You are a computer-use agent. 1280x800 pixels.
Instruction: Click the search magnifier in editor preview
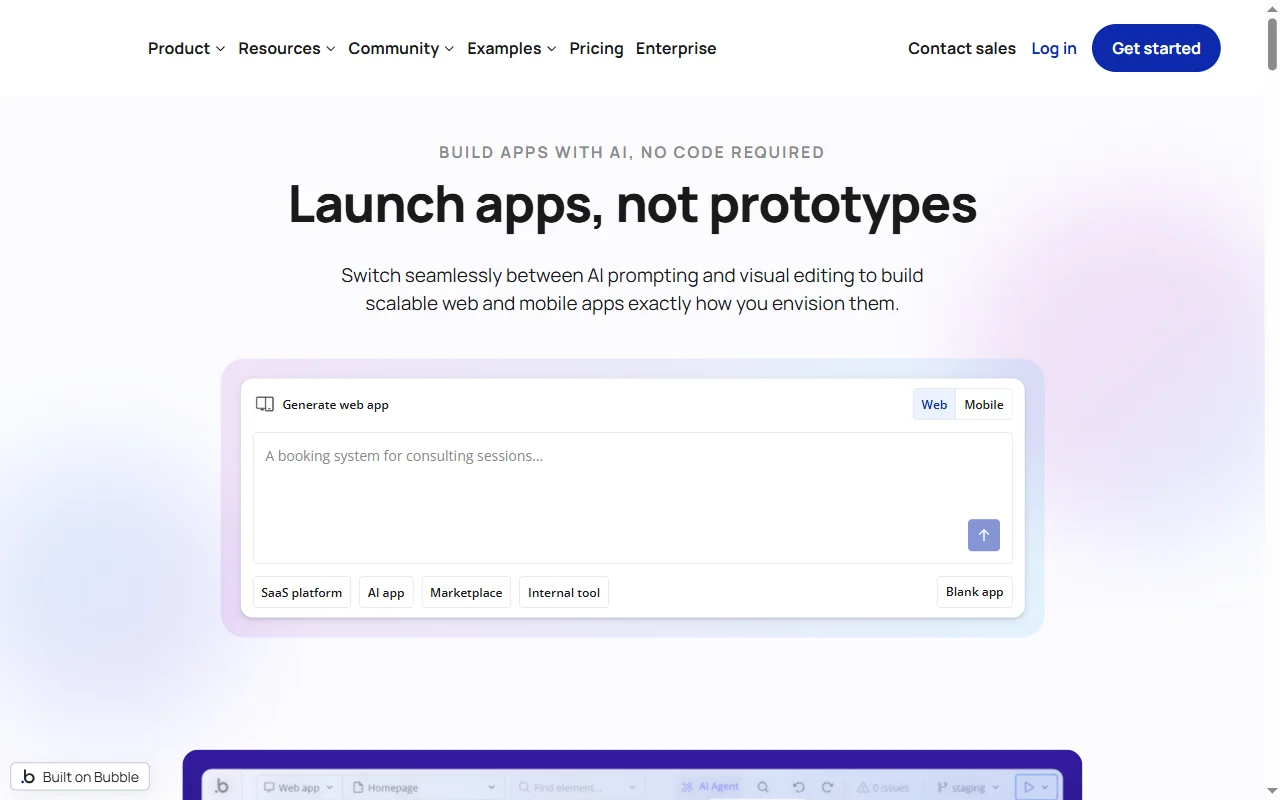(763, 787)
